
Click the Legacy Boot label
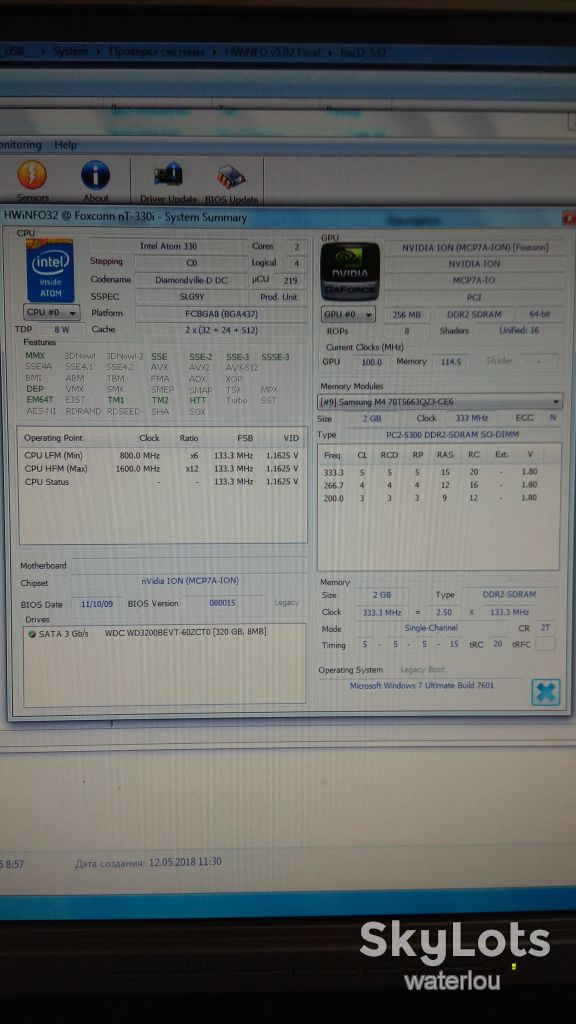422,669
